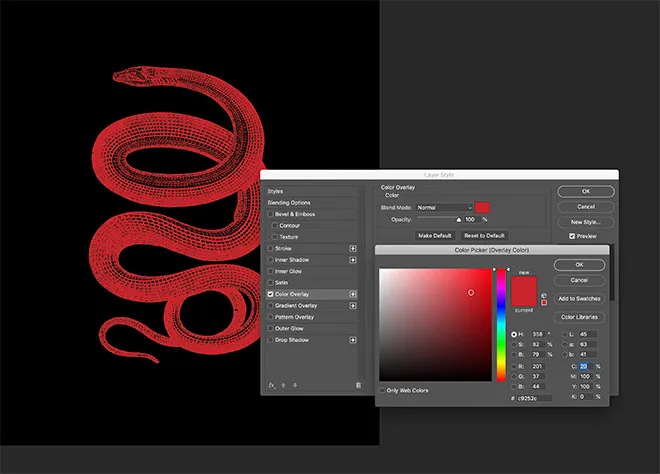Enable the Stroke effect checkbox
This screenshot has width=660, height=474.
pos(271,248)
